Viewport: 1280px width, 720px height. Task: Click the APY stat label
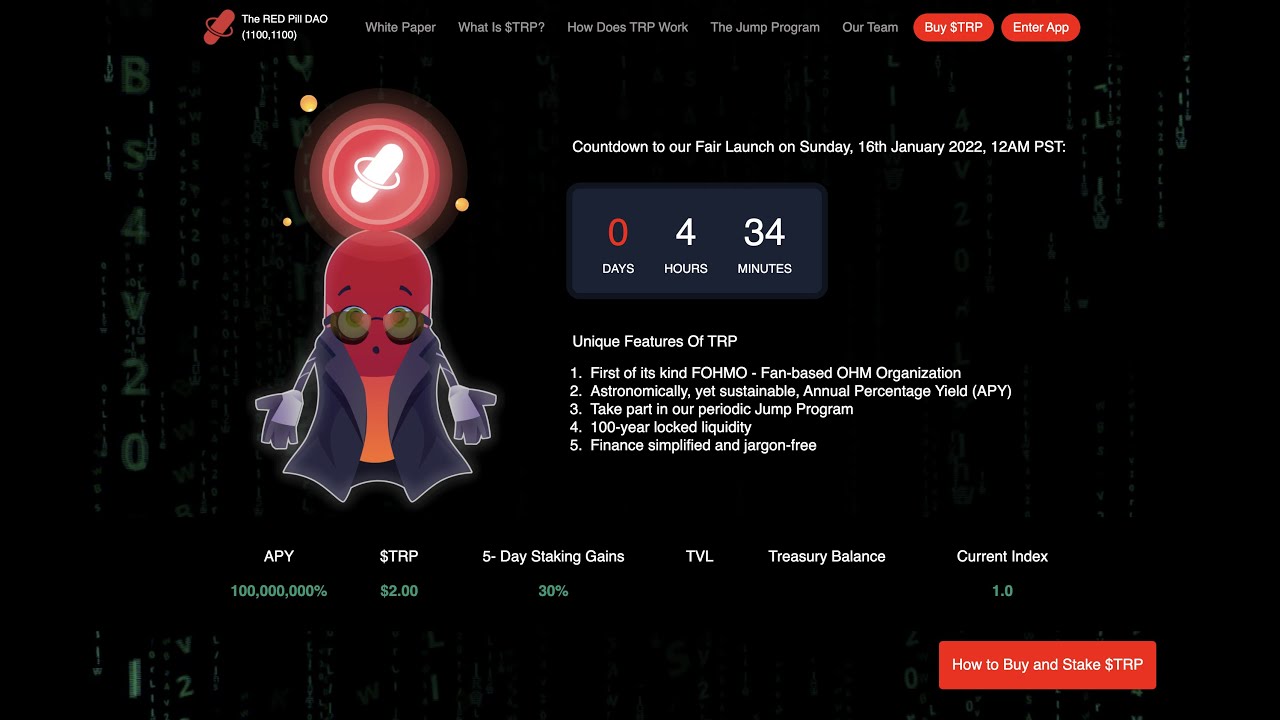[279, 556]
